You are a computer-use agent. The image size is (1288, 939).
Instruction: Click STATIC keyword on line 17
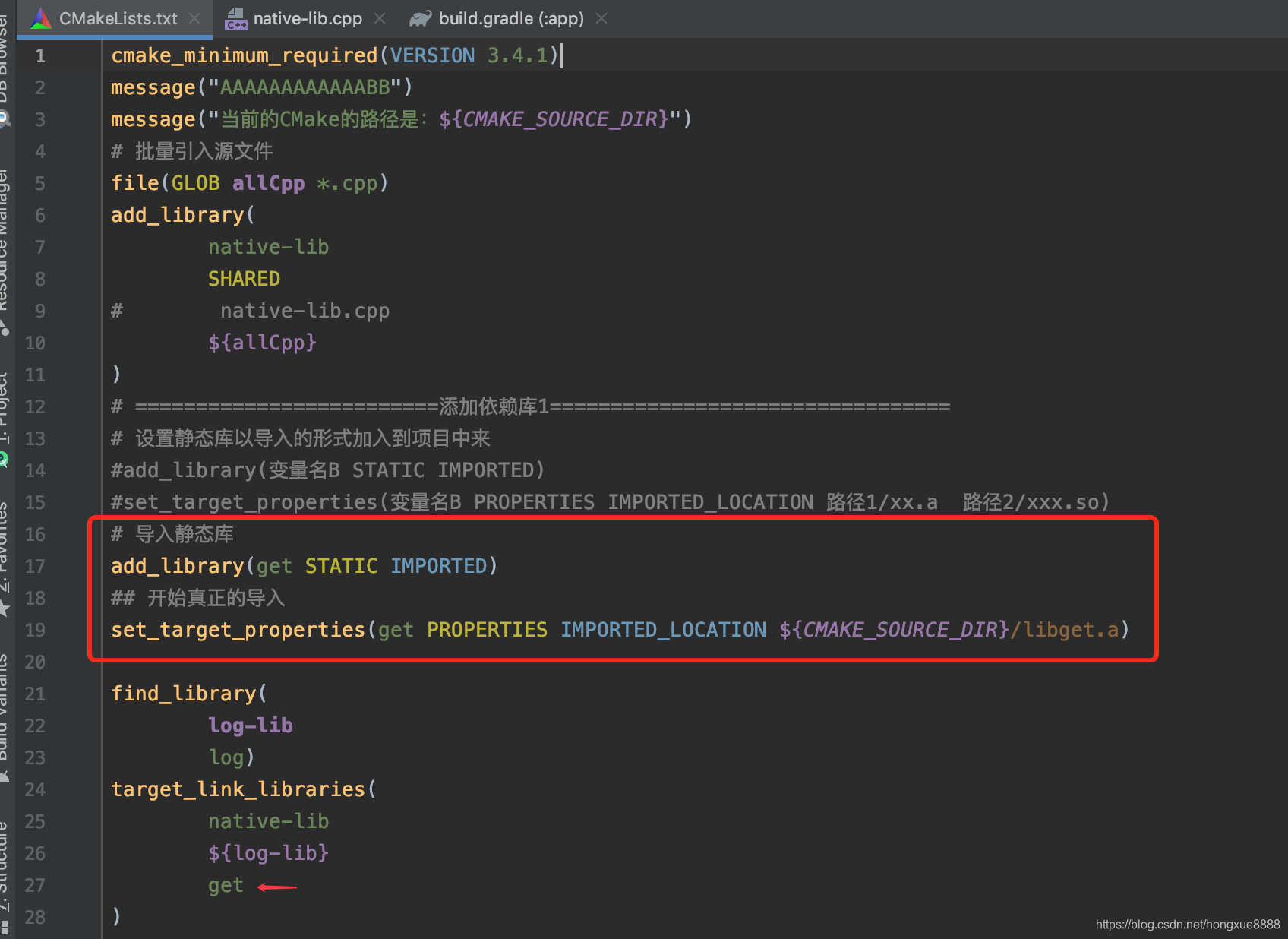point(341,566)
